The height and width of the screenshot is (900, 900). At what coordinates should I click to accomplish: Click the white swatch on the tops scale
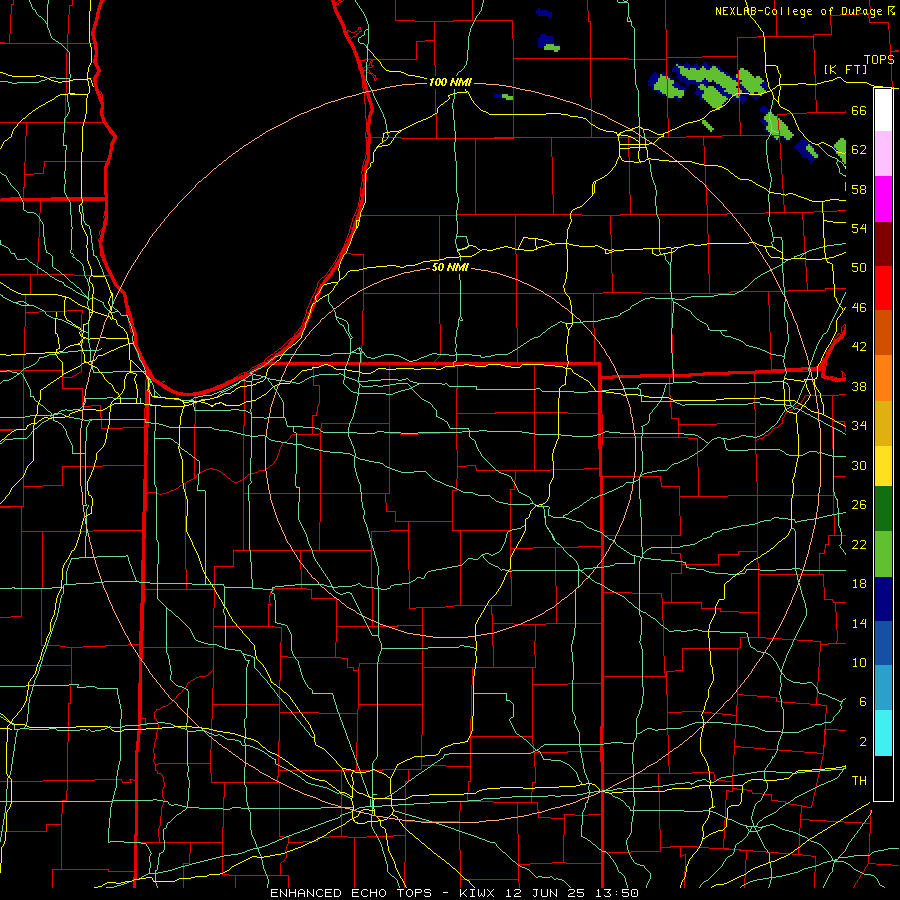pyautogui.click(x=883, y=110)
